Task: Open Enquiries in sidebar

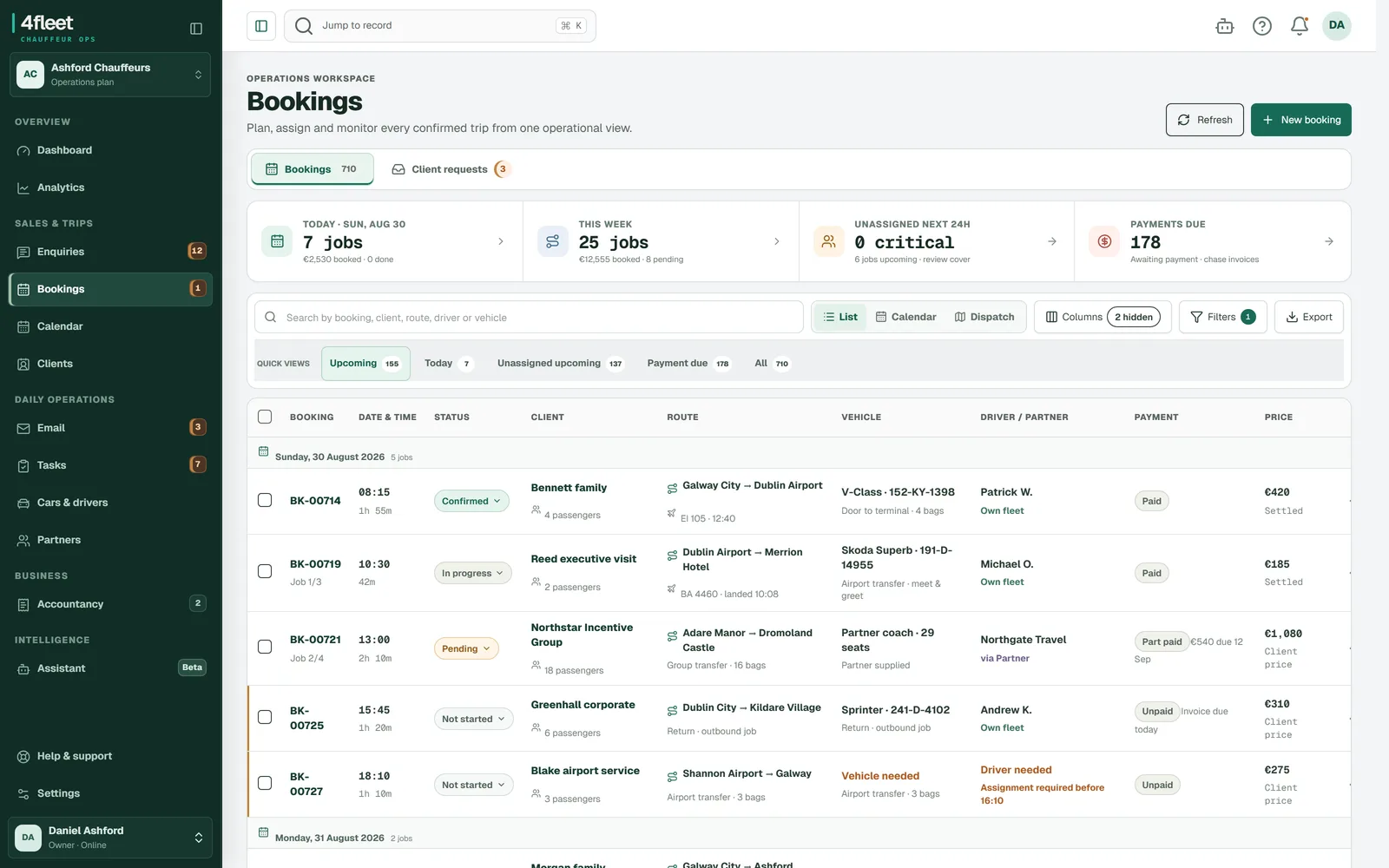Action: (110, 252)
